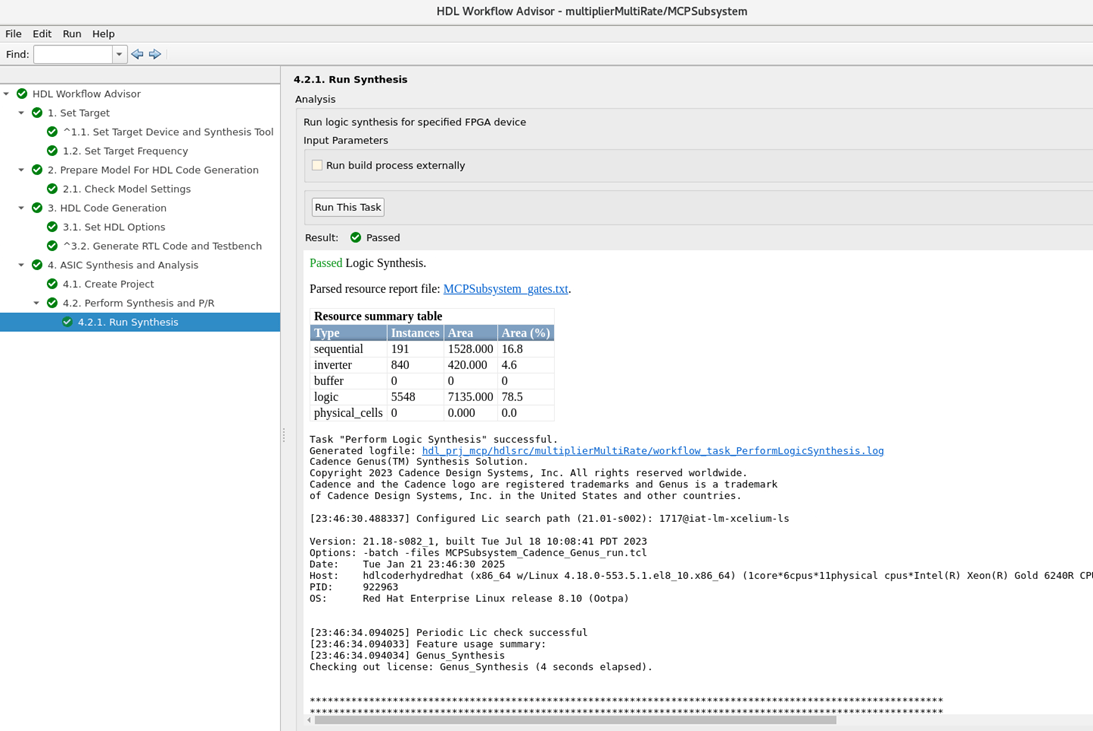Viewport: 1093px width, 731px height.
Task: Enable the Run build process externally checkbox
Action: point(317,165)
